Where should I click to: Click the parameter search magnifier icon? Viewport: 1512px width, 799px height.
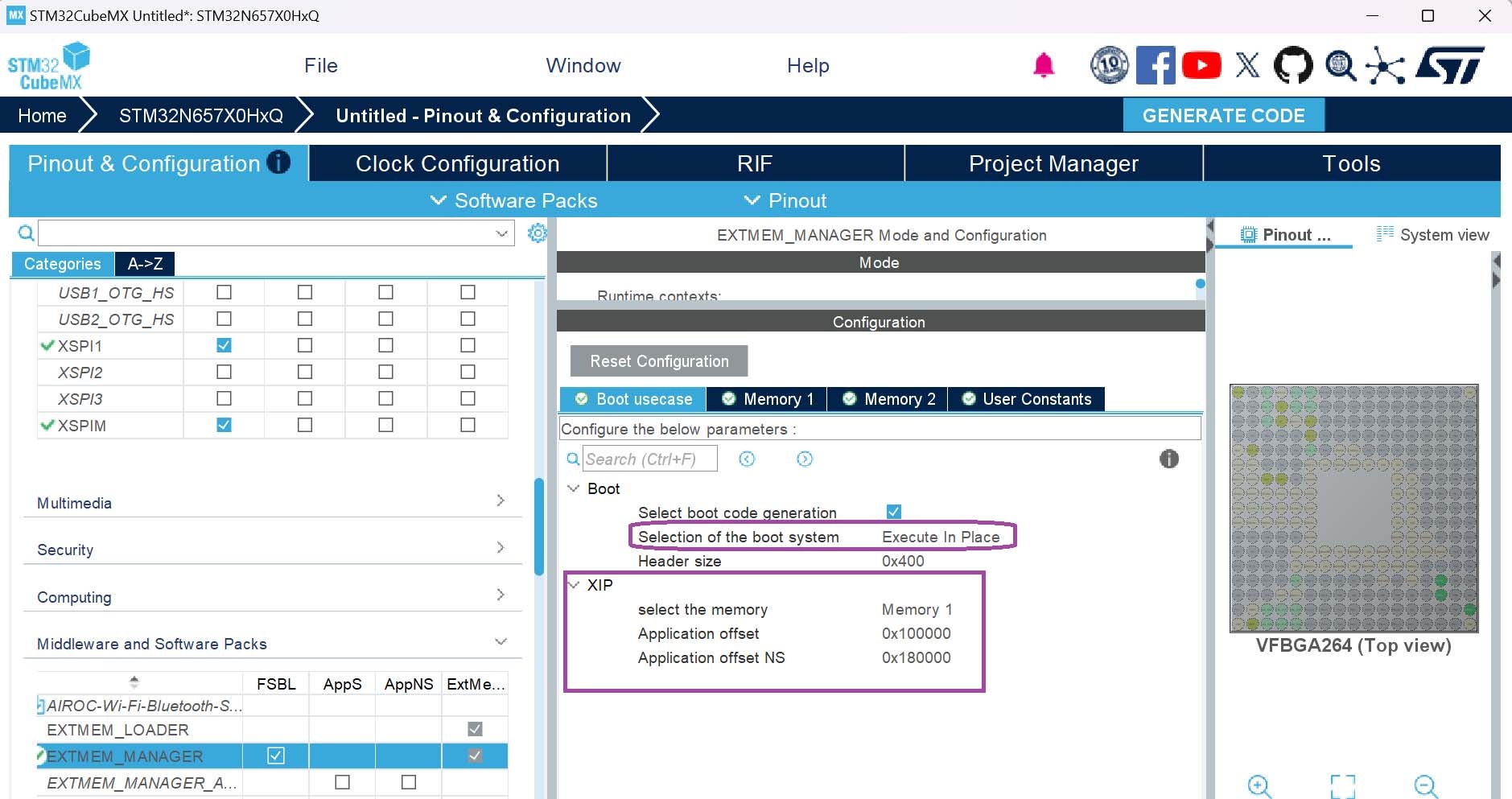573,459
